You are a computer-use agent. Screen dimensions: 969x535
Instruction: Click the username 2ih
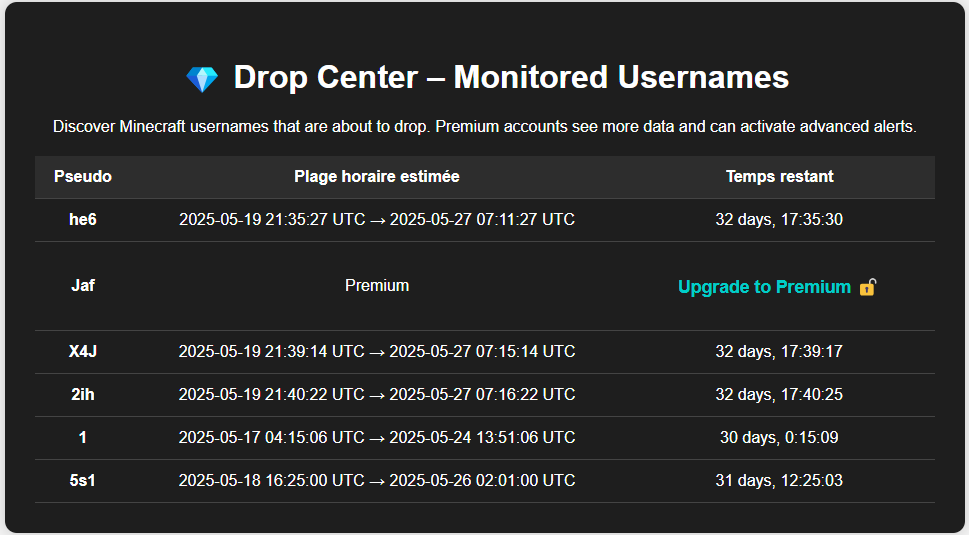point(83,394)
